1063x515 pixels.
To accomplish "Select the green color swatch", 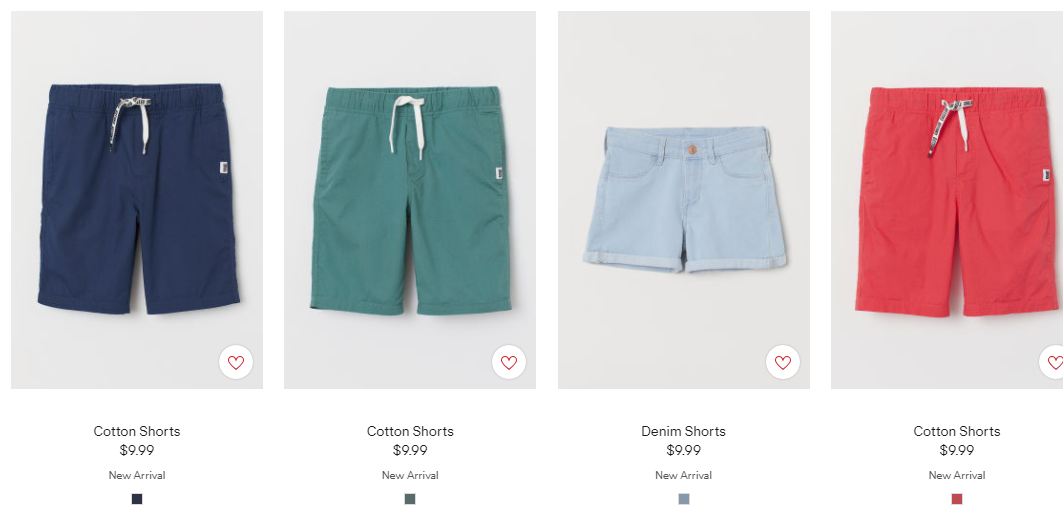I will coord(410,499).
